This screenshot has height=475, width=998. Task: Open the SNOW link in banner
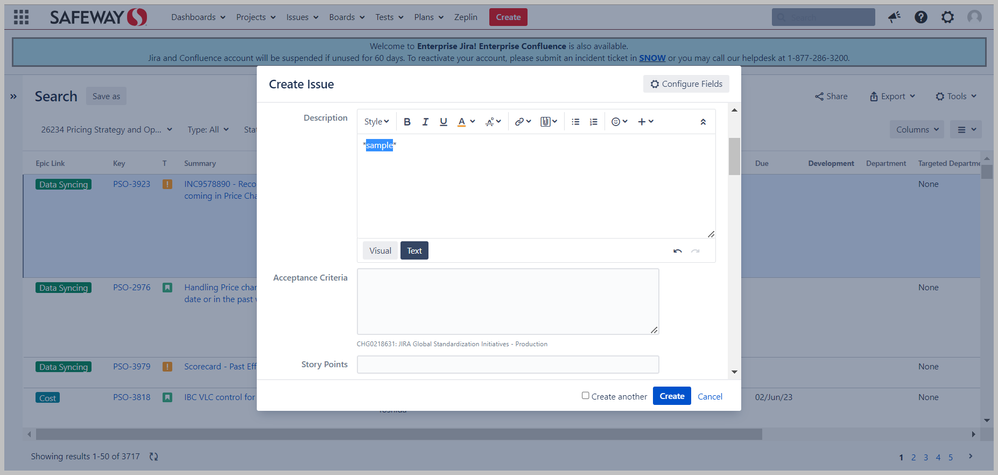coord(652,57)
